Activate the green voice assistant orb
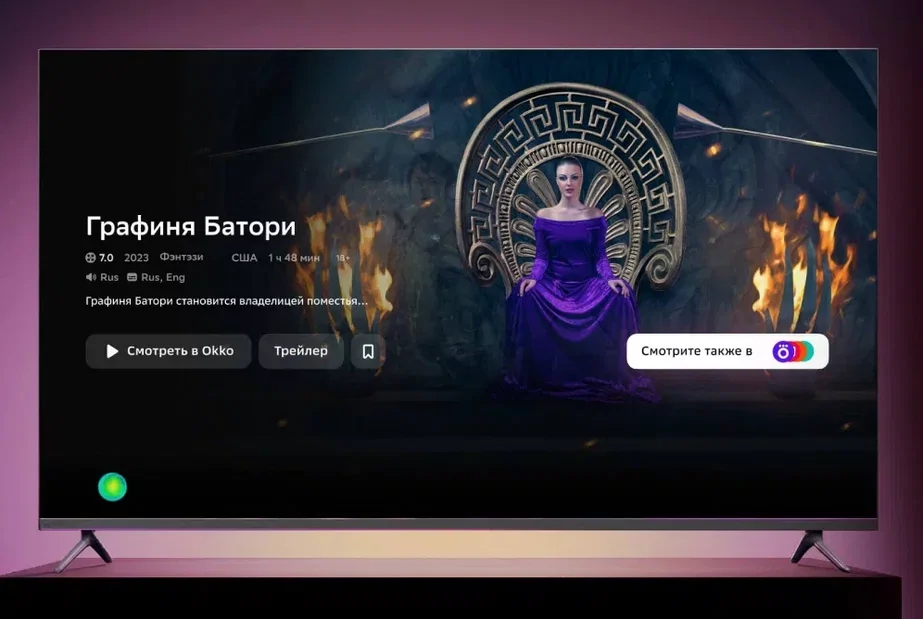The height and width of the screenshot is (619, 923). (112, 487)
